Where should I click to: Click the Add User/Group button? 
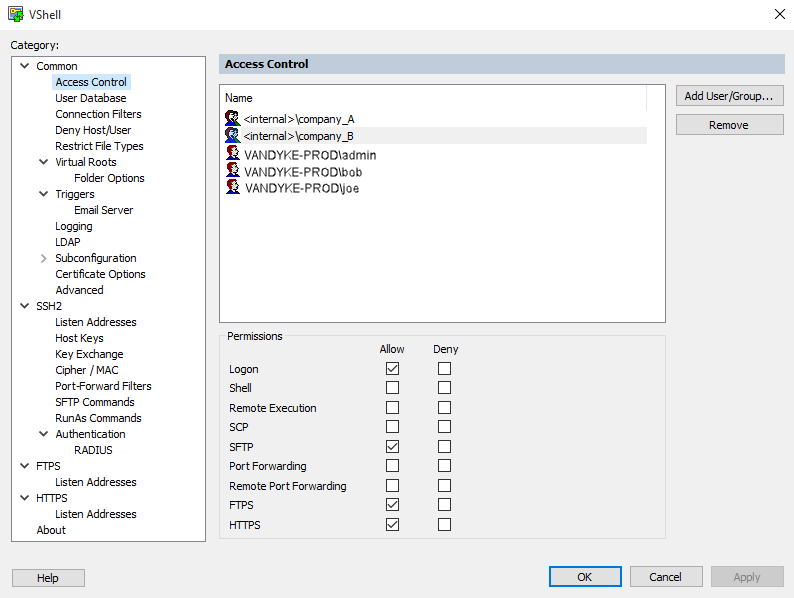tap(729, 96)
